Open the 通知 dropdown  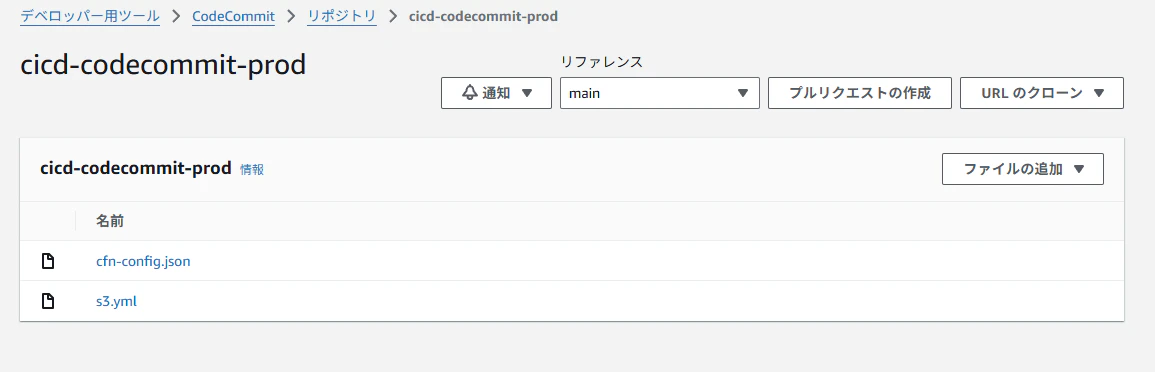tap(496, 93)
